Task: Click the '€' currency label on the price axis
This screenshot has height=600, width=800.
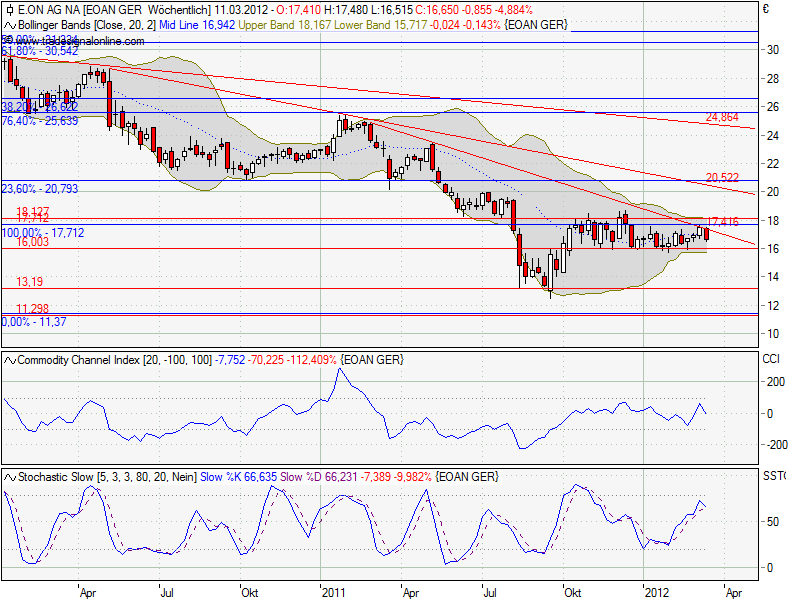Action: (766, 9)
